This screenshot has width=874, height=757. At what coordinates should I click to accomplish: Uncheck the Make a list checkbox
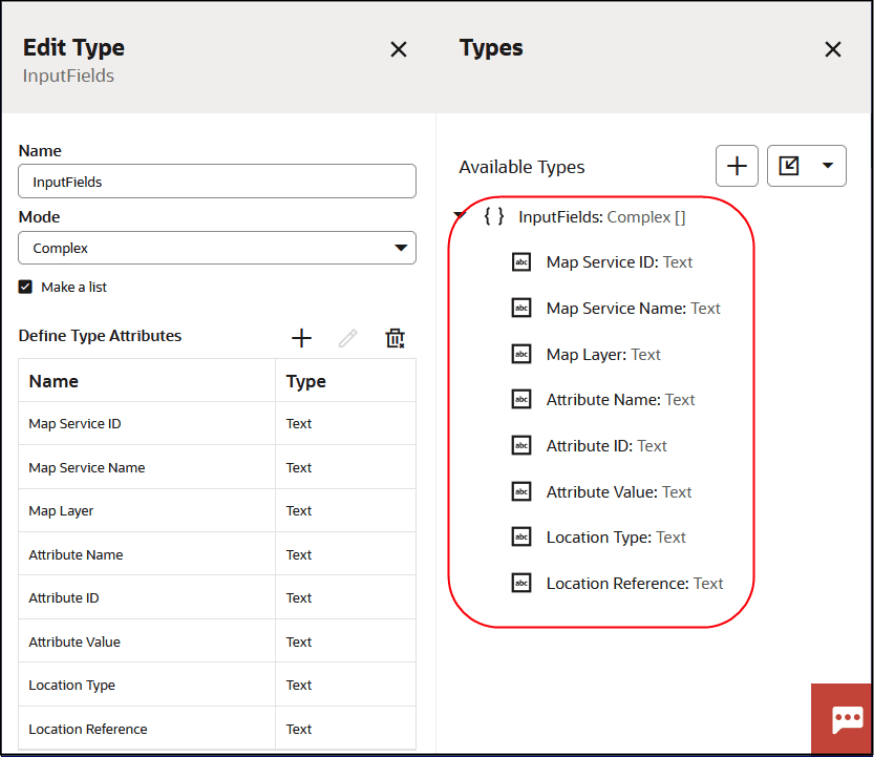point(24,287)
